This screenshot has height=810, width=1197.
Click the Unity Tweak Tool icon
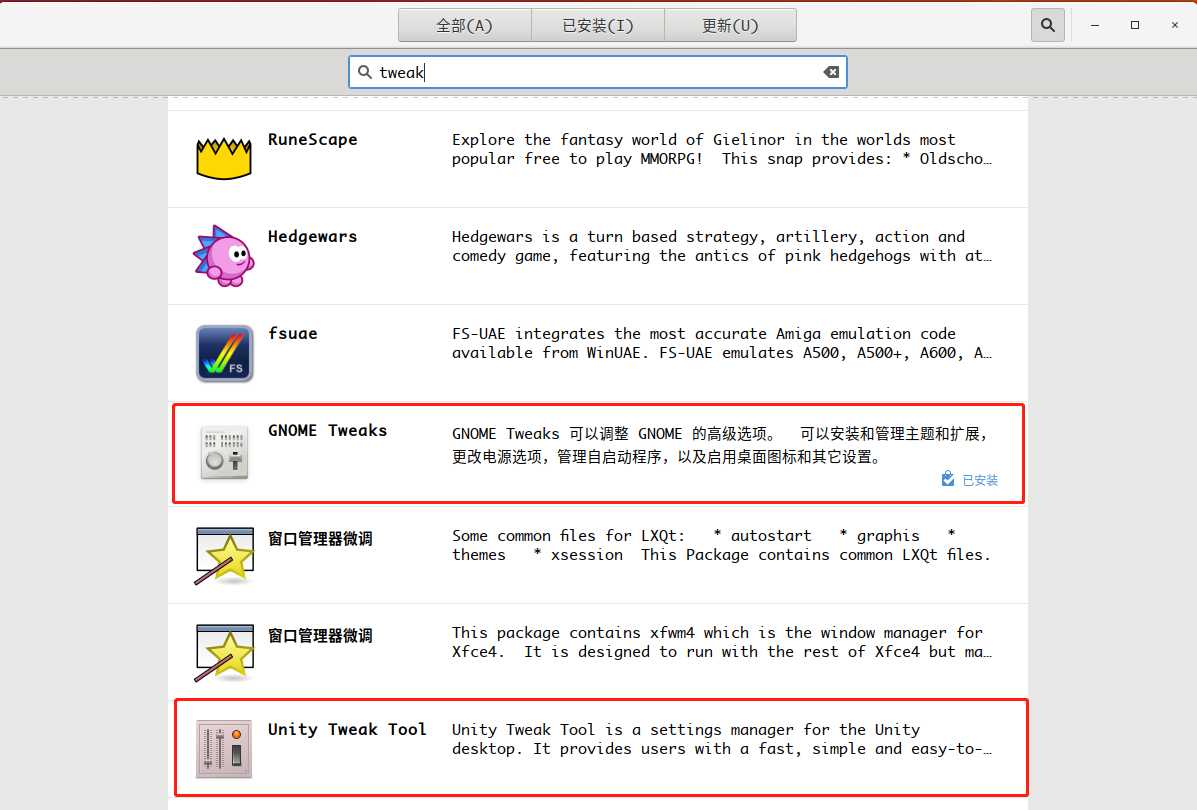[x=224, y=749]
